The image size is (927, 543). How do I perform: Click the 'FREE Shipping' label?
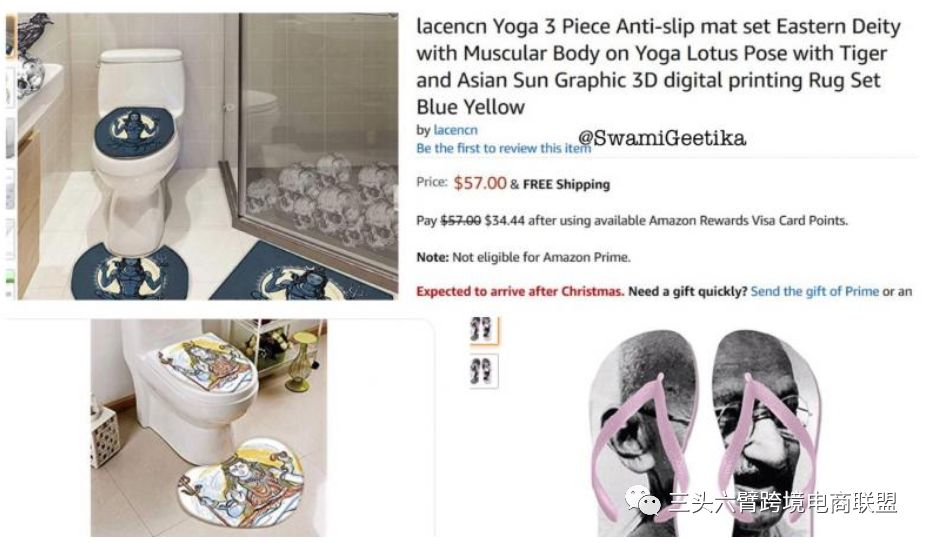(566, 185)
